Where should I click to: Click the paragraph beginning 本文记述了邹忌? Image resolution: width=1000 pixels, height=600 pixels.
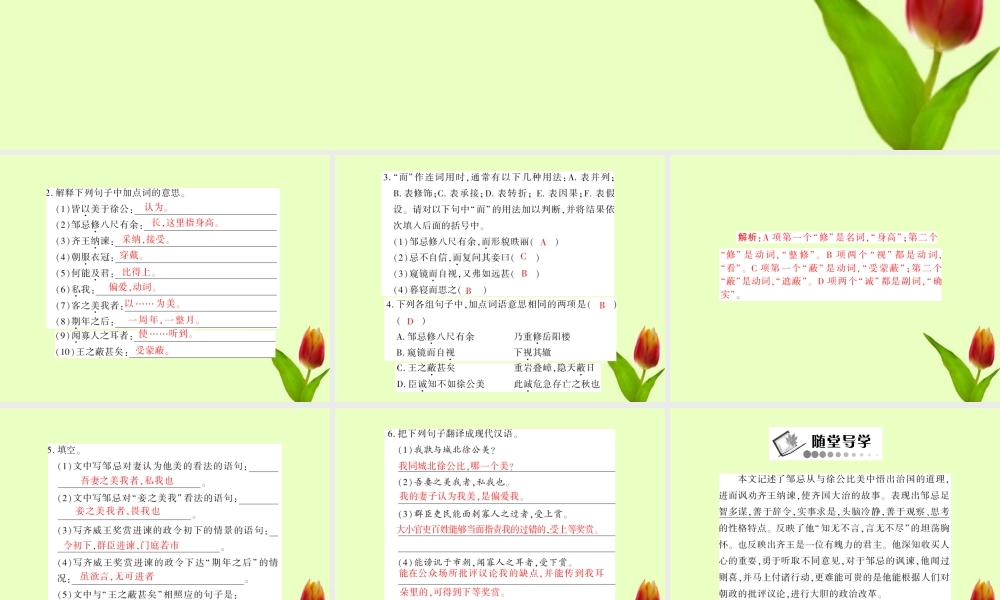pos(834,536)
